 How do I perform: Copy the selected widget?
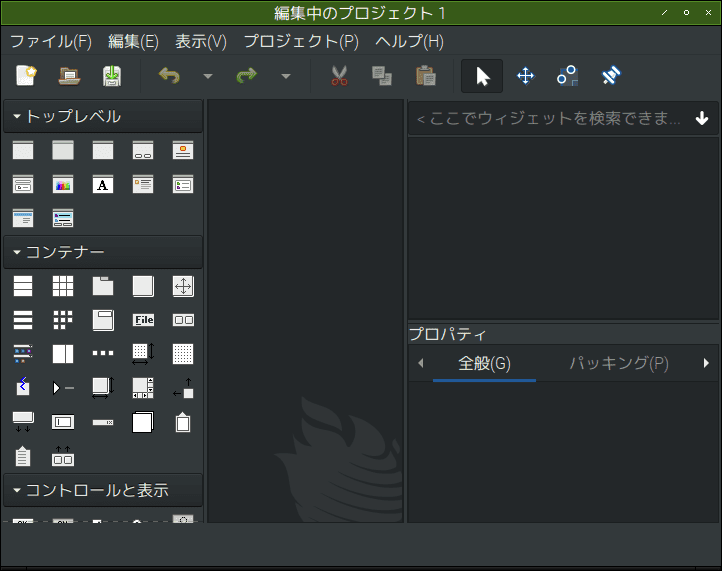pos(382,76)
